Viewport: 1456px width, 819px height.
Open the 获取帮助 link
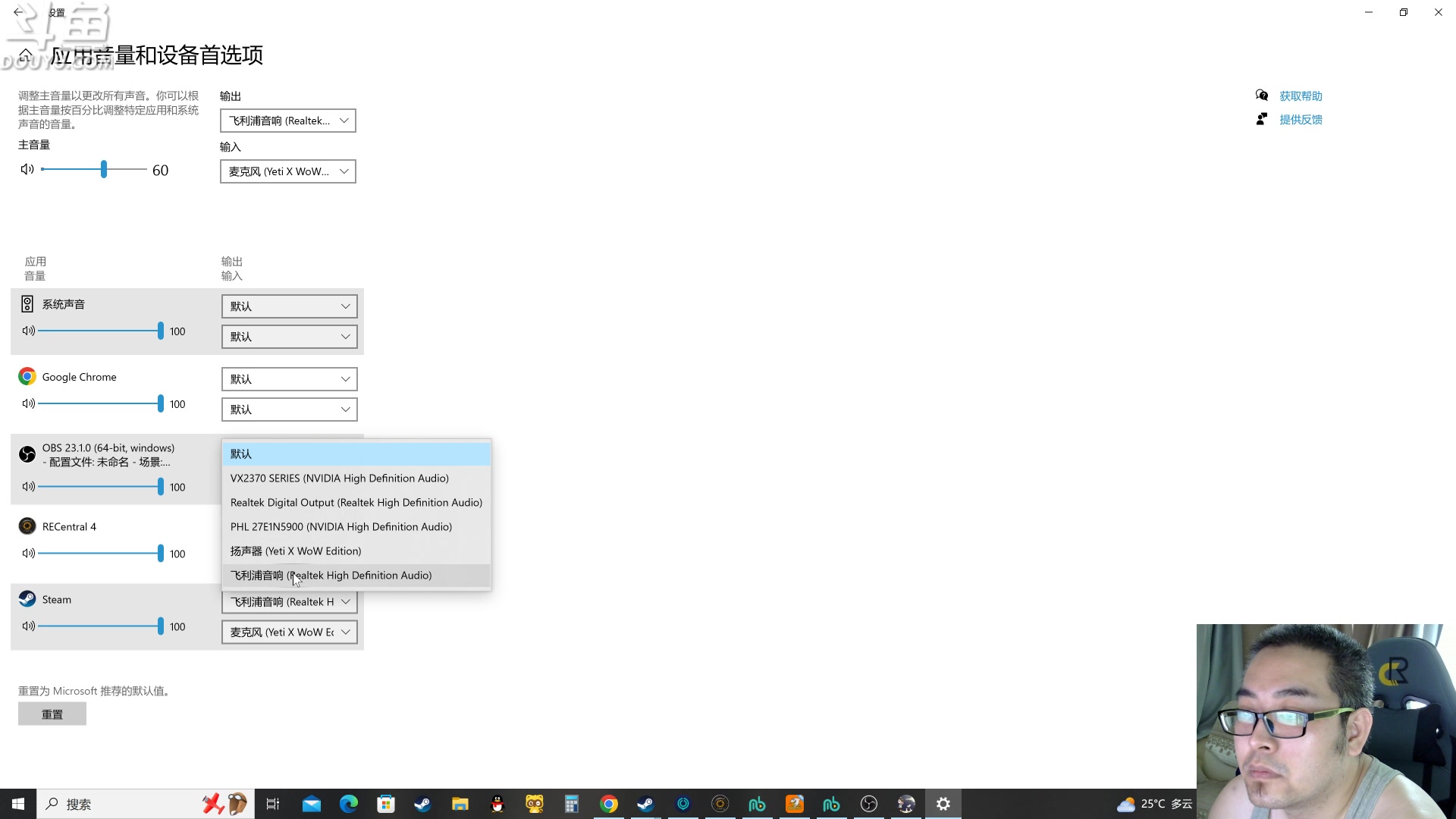pyautogui.click(x=1301, y=96)
